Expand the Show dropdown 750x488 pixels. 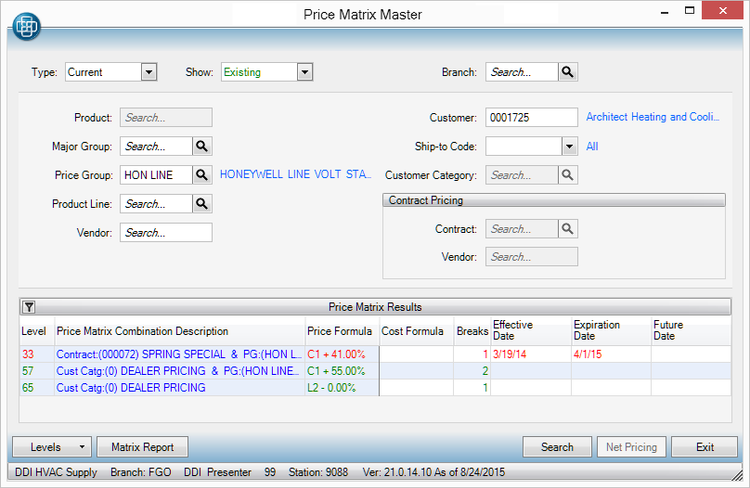305,72
